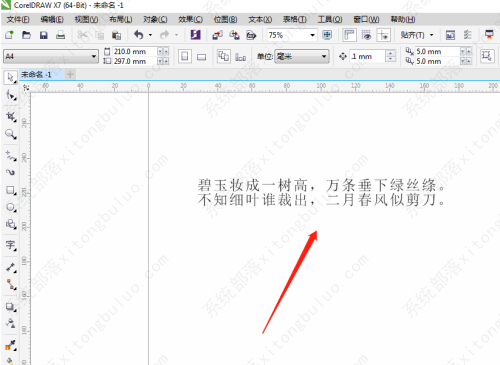This screenshot has height=365, width=500.
Task: Click the Print icon
Action: click(x=61, y=35)
